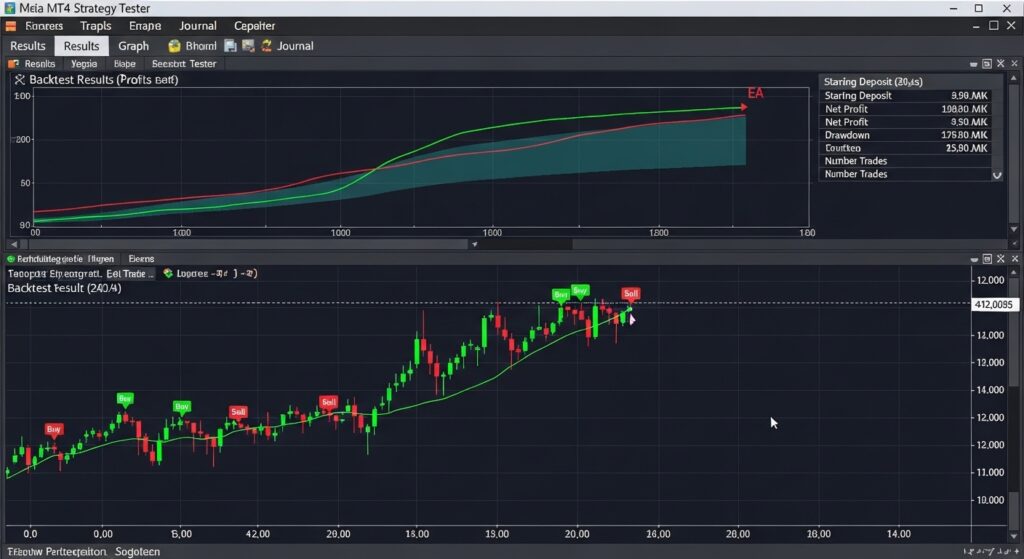Select the Yegsia sub-tab
Image resolution: width=1024 pixels, height=559 pixels.
point(84,64)
